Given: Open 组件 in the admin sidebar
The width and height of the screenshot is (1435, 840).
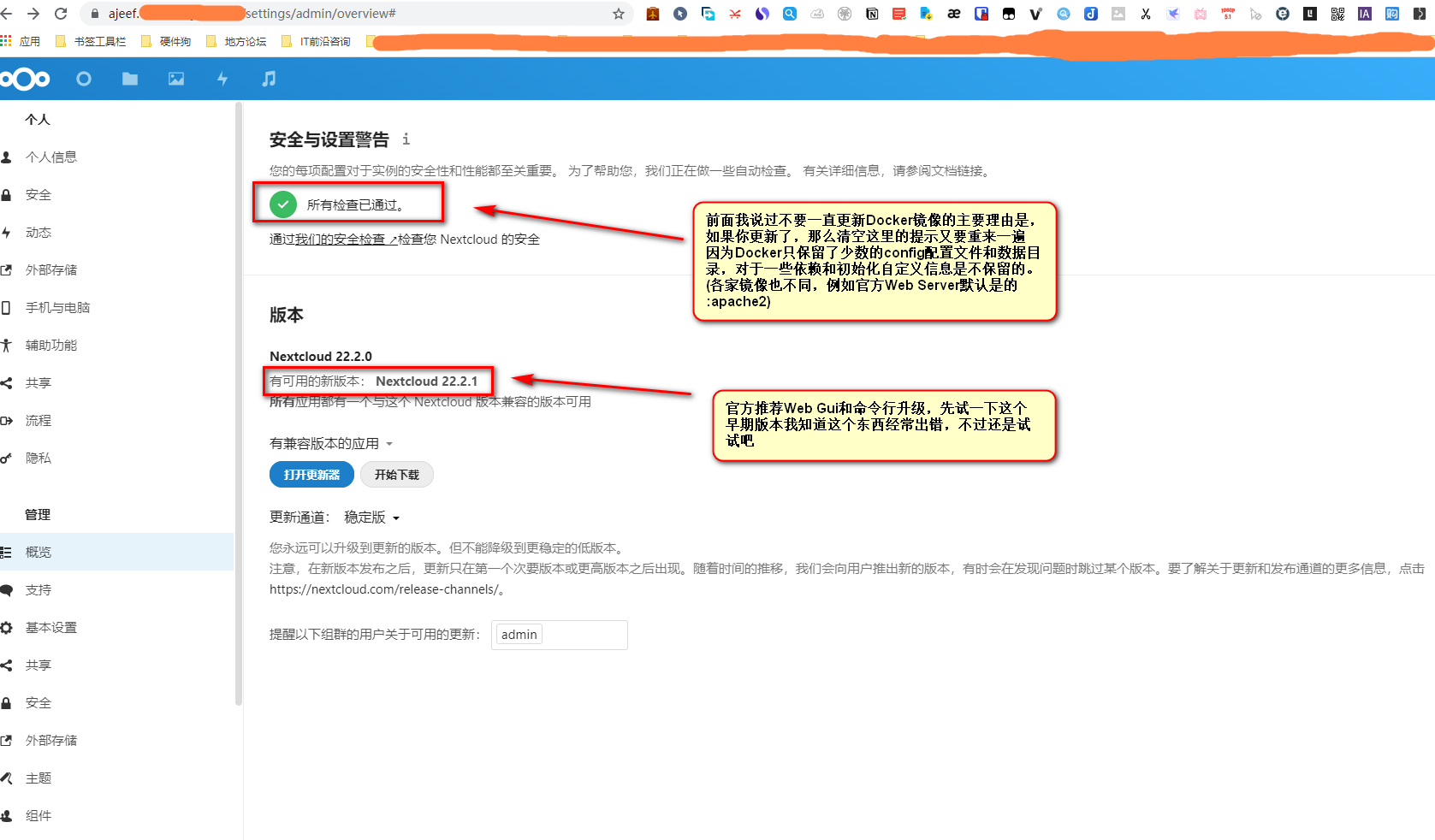Looking at the screenshot, I should 116,816.
